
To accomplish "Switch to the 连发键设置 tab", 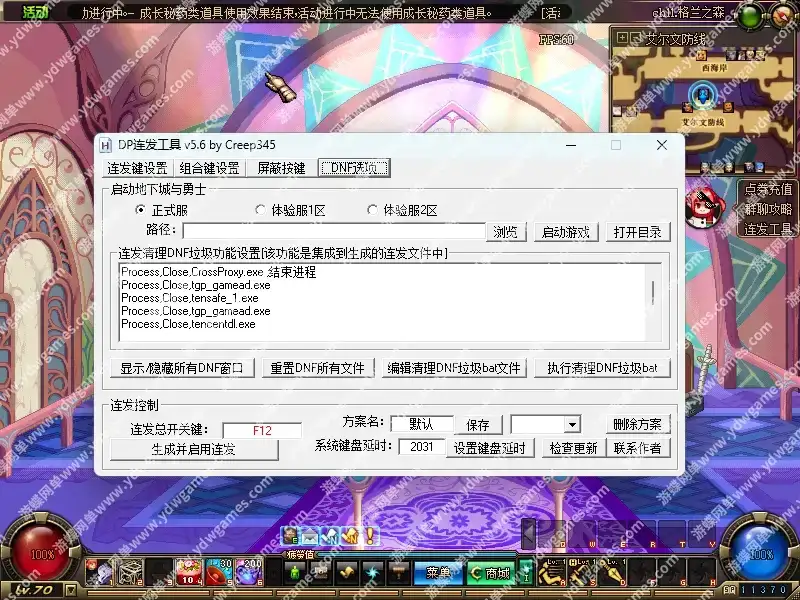I will [x=137, y=168].
